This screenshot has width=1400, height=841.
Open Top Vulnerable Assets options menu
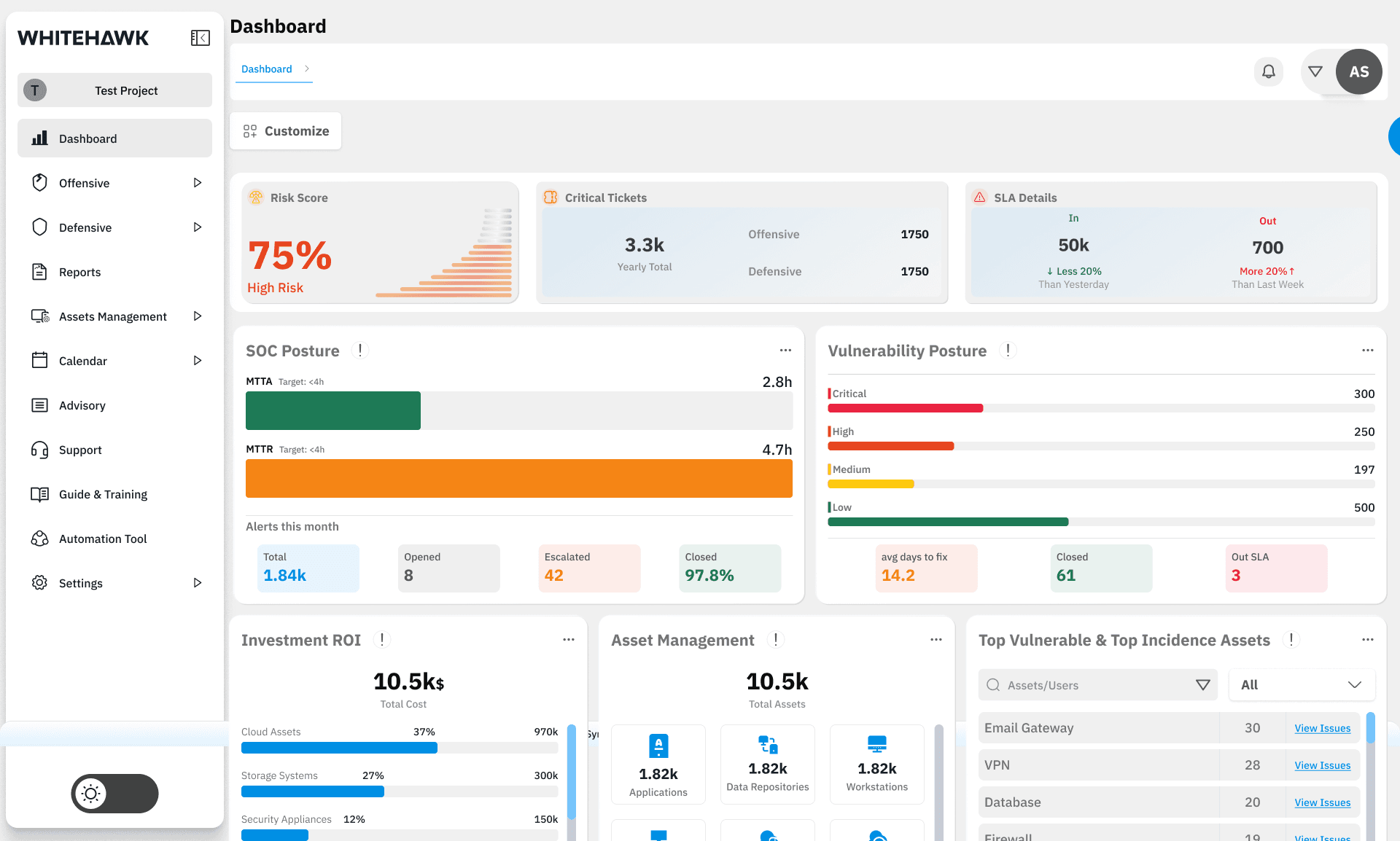tap(1368, 639)
